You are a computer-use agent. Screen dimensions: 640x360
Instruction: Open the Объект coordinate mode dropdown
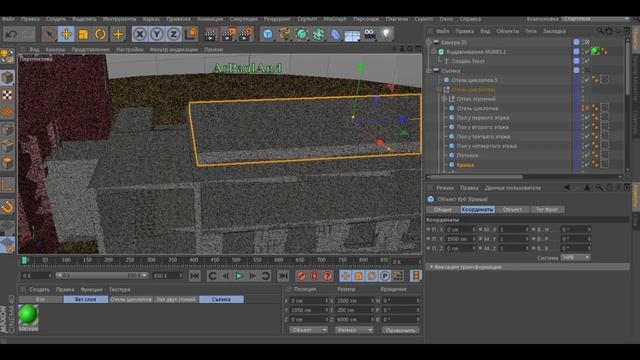(x=309, y=330)
